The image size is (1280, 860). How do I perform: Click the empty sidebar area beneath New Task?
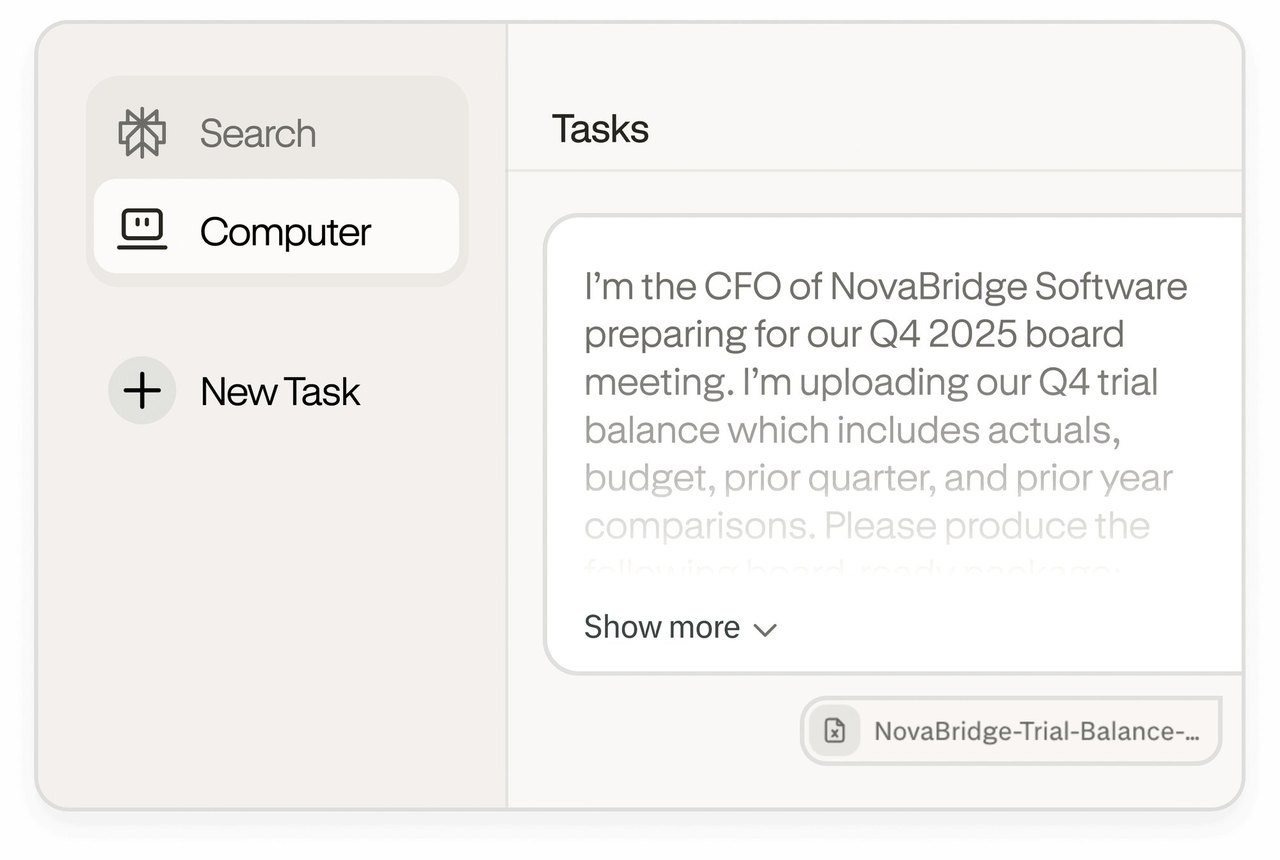click(275, 610)
